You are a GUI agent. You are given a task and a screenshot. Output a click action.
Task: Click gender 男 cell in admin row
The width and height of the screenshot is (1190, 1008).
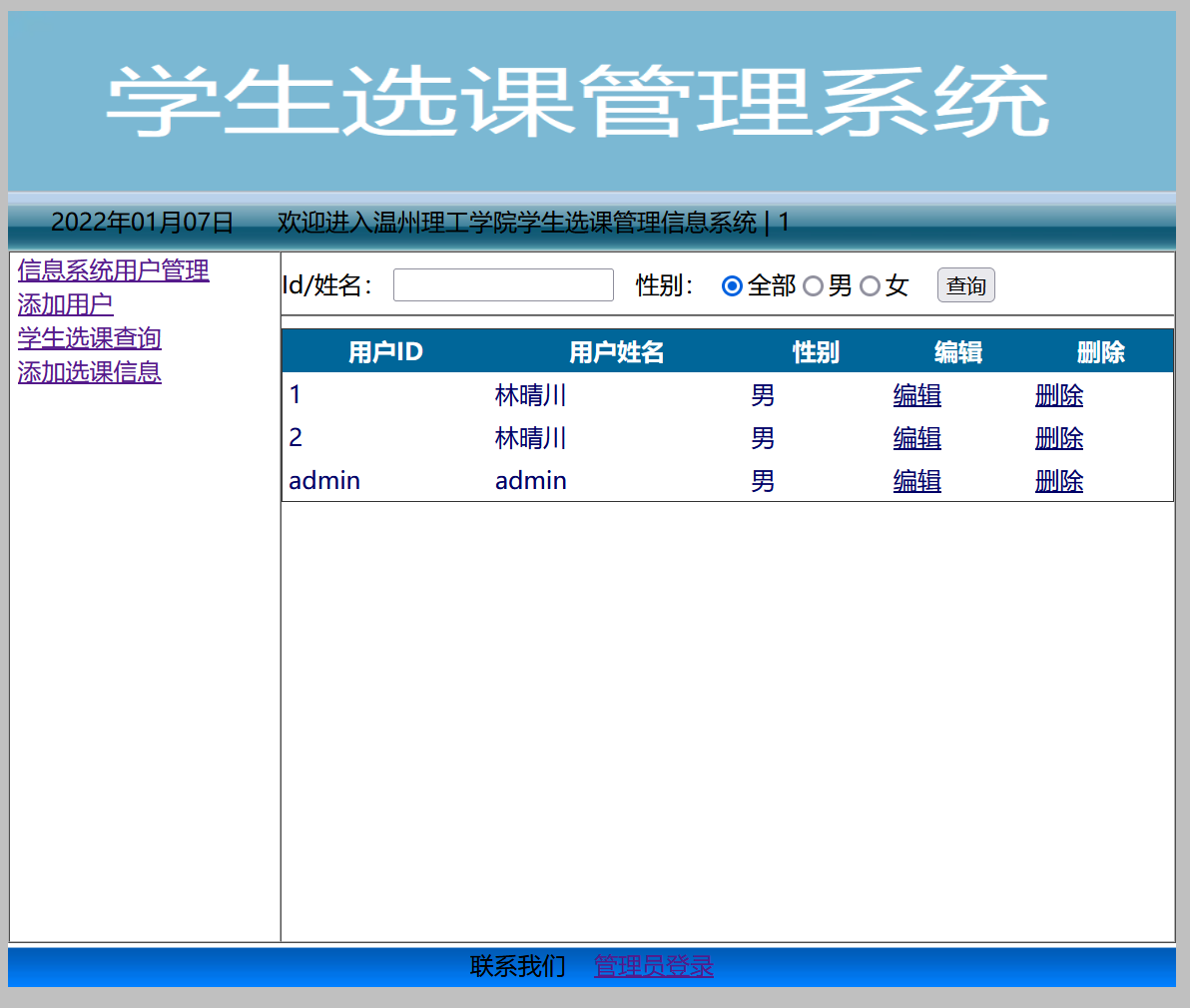click(763, 481)
